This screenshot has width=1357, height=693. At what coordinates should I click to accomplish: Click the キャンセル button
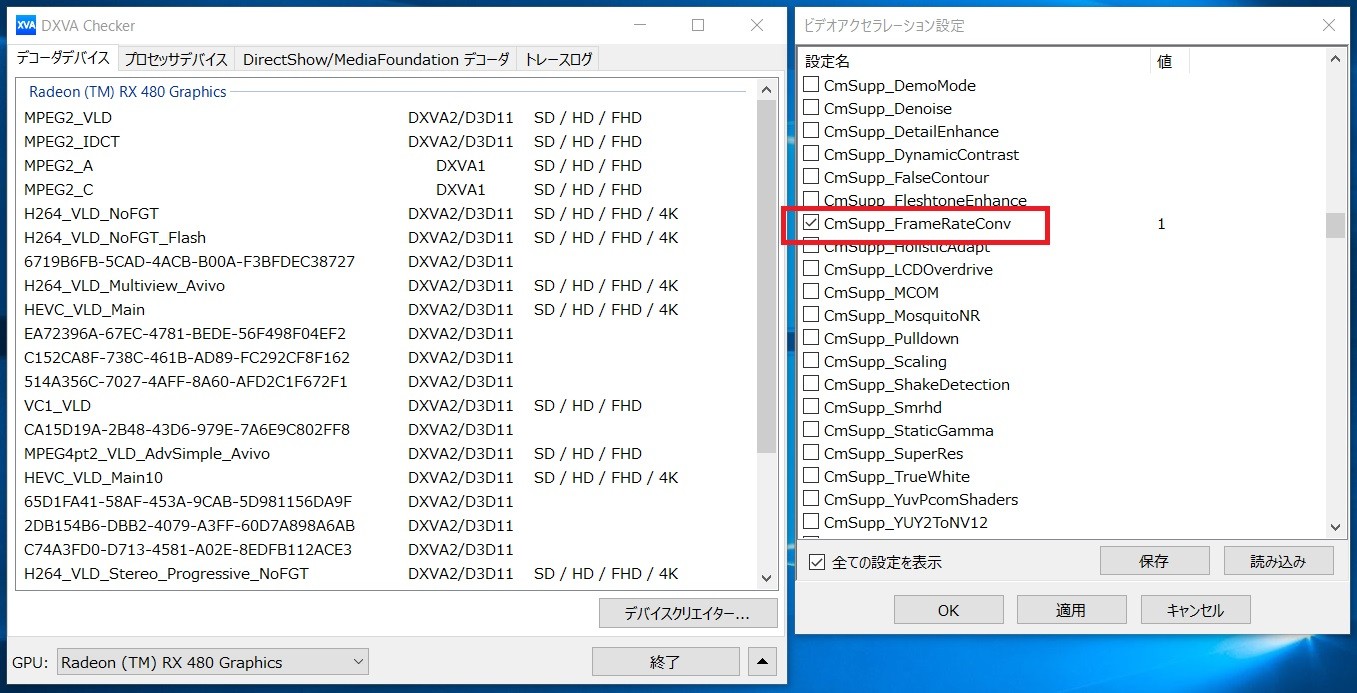tap(1195, 610)
